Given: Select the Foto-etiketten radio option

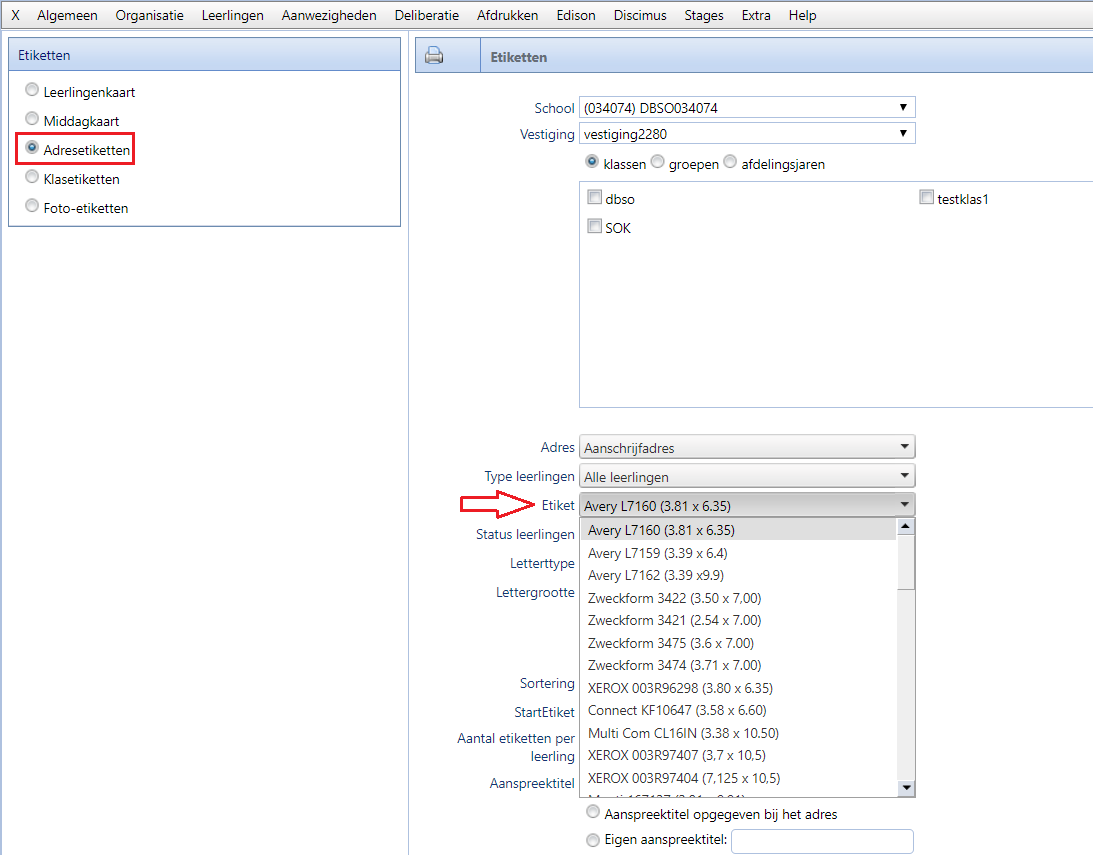Looking at the screenshot, I should pyautogui.click(x=32, y=207).
